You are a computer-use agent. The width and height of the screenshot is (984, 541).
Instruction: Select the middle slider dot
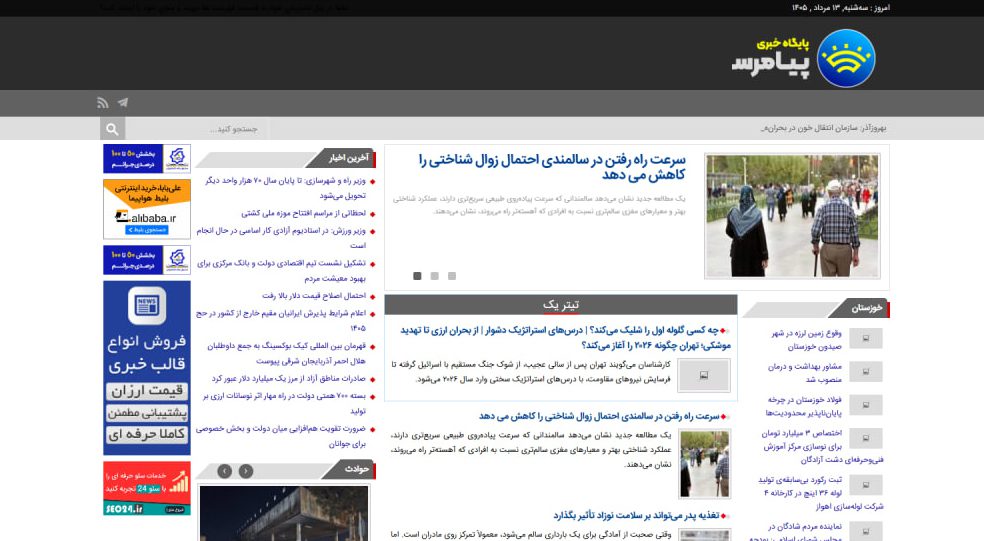coord(434,276)
